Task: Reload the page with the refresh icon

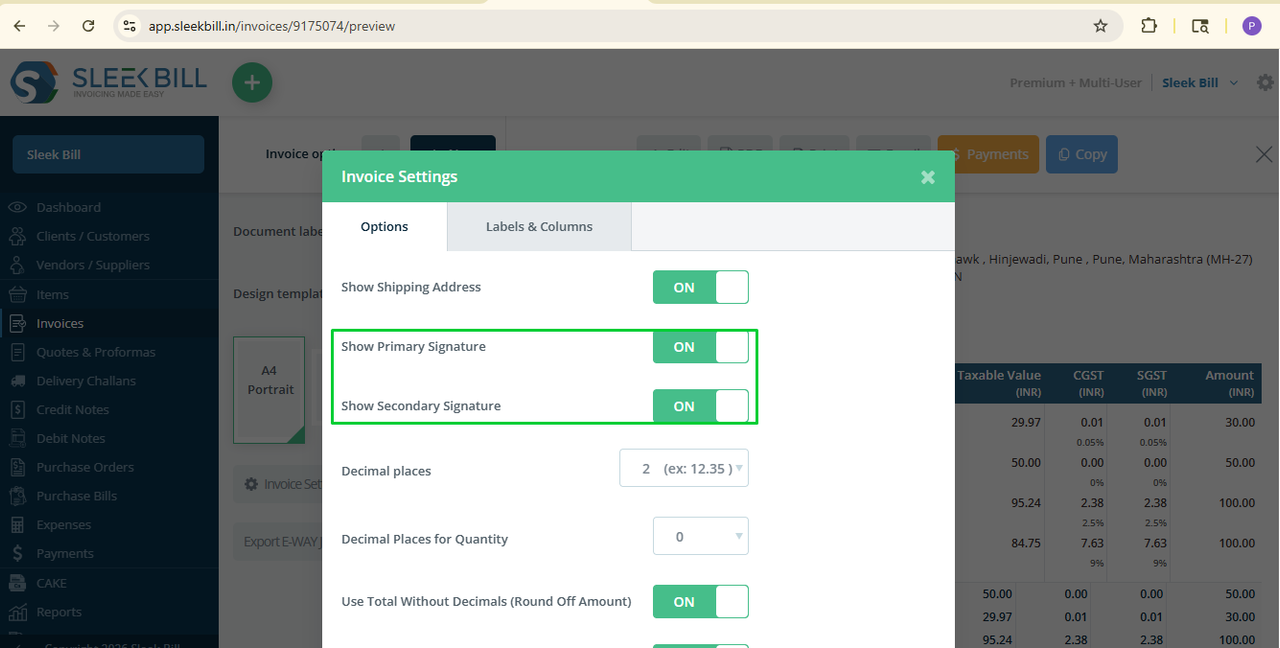Action: (x=88, y=26)
